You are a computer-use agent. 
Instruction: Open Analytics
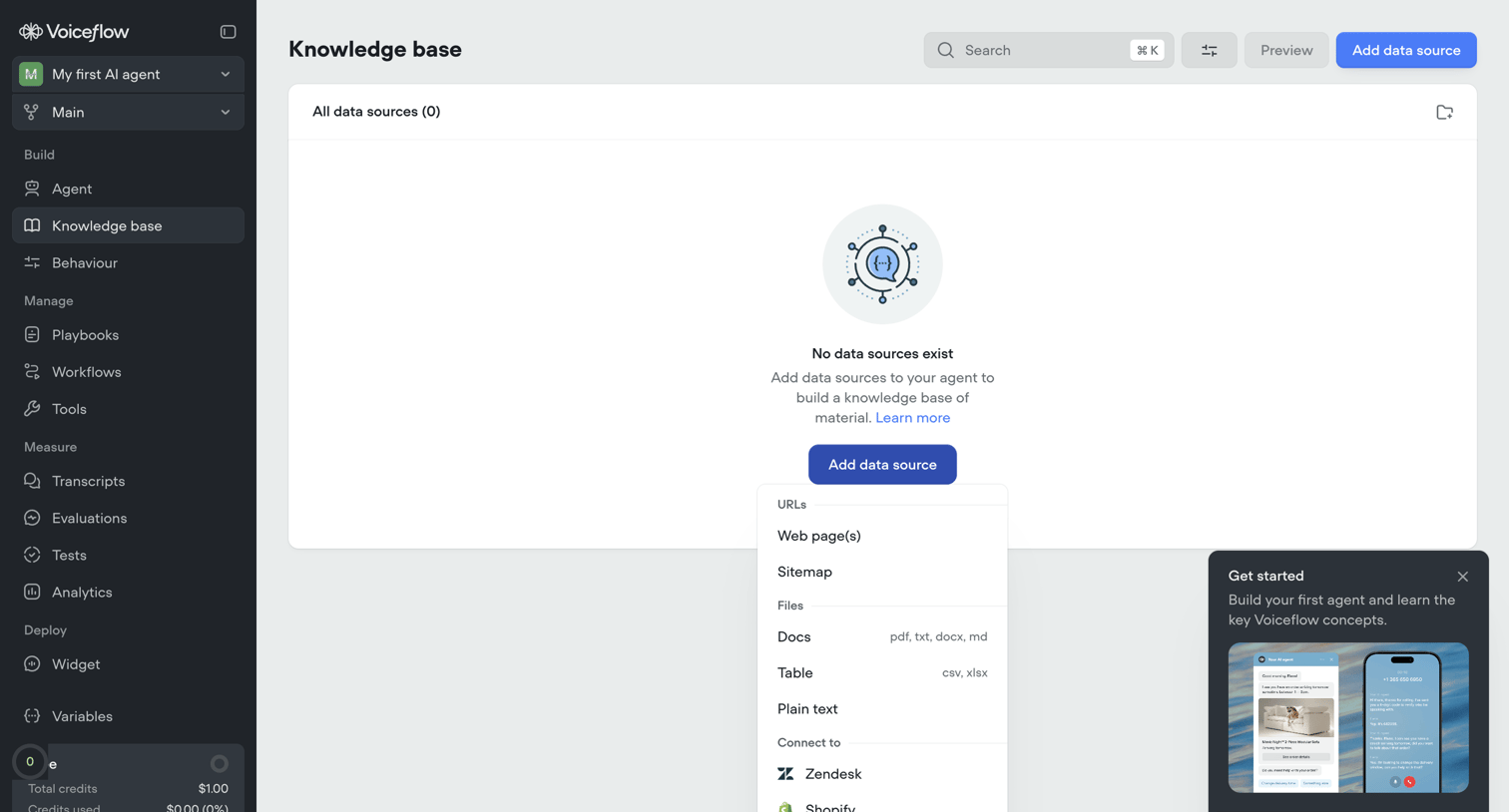128,592
